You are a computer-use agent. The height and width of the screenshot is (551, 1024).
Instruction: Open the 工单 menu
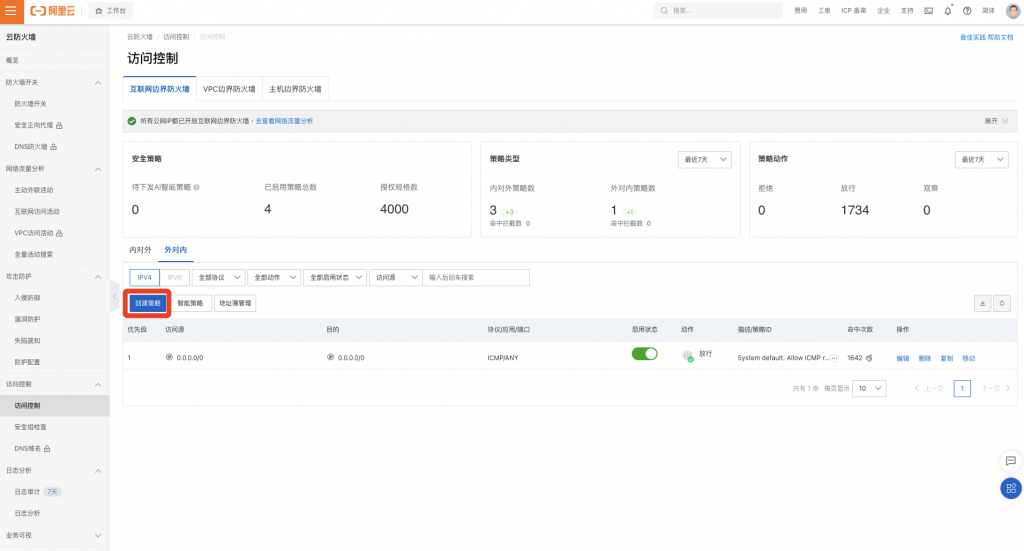tap(824, 11)
